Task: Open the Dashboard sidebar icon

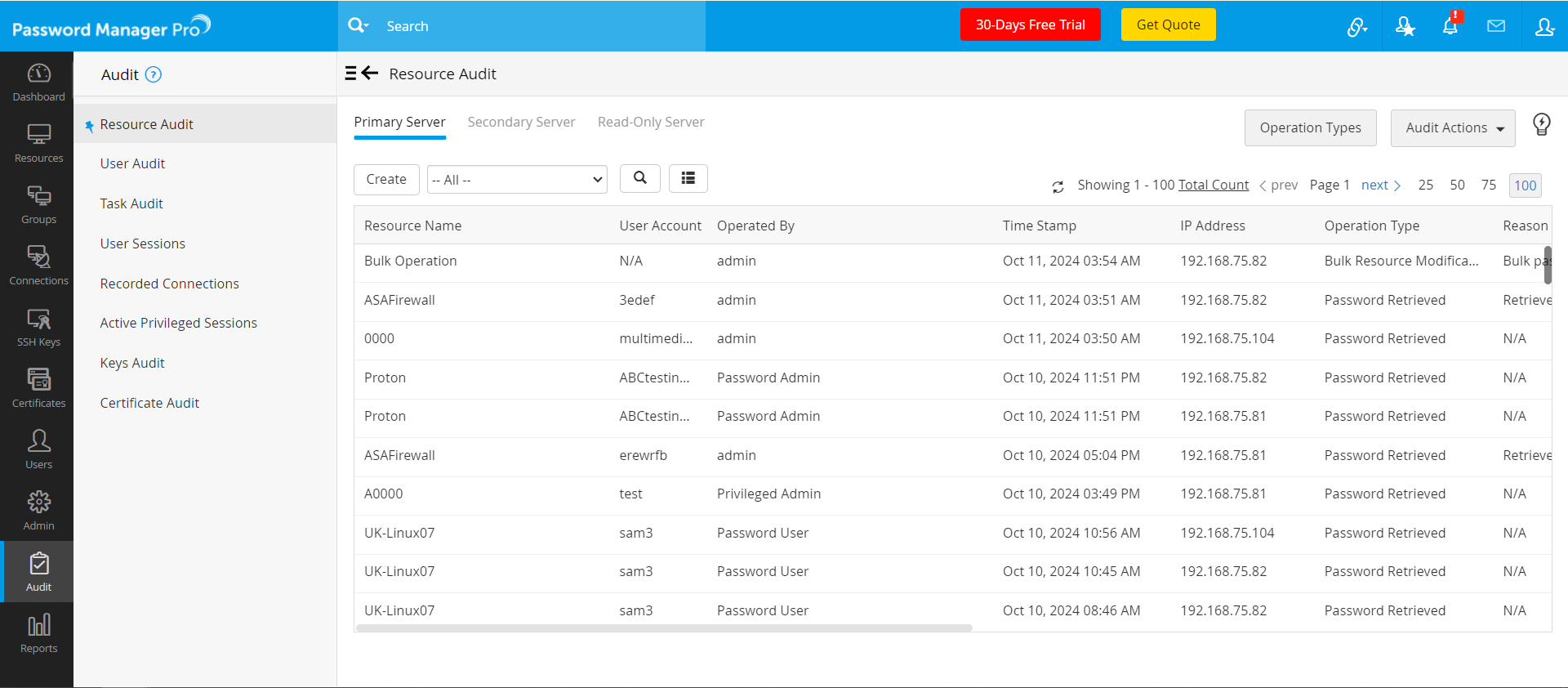Action: pyautogui.click(x=38, y=83)
